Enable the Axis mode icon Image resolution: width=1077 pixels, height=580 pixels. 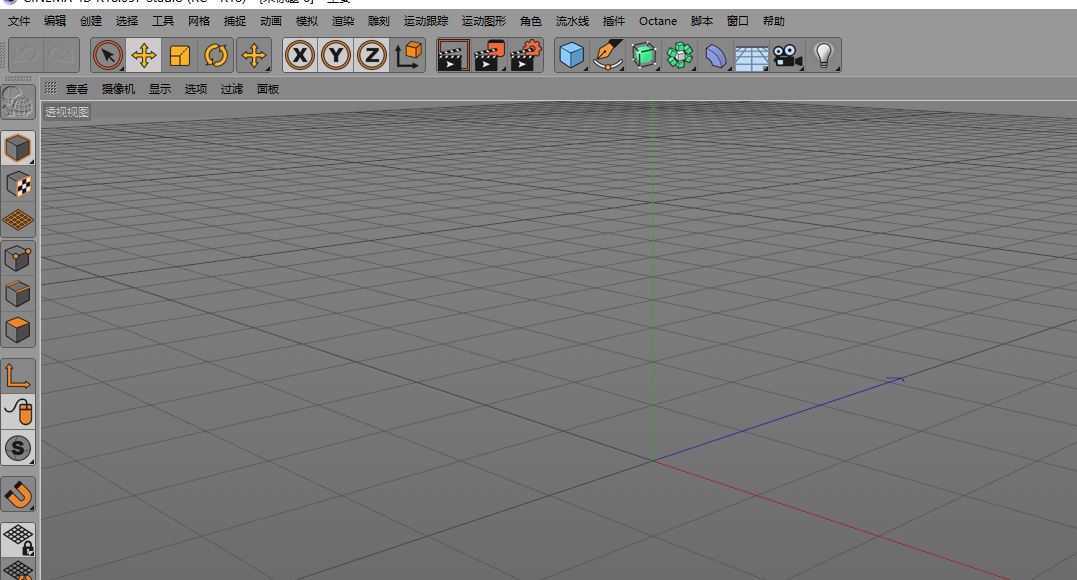tap(18, 376)
